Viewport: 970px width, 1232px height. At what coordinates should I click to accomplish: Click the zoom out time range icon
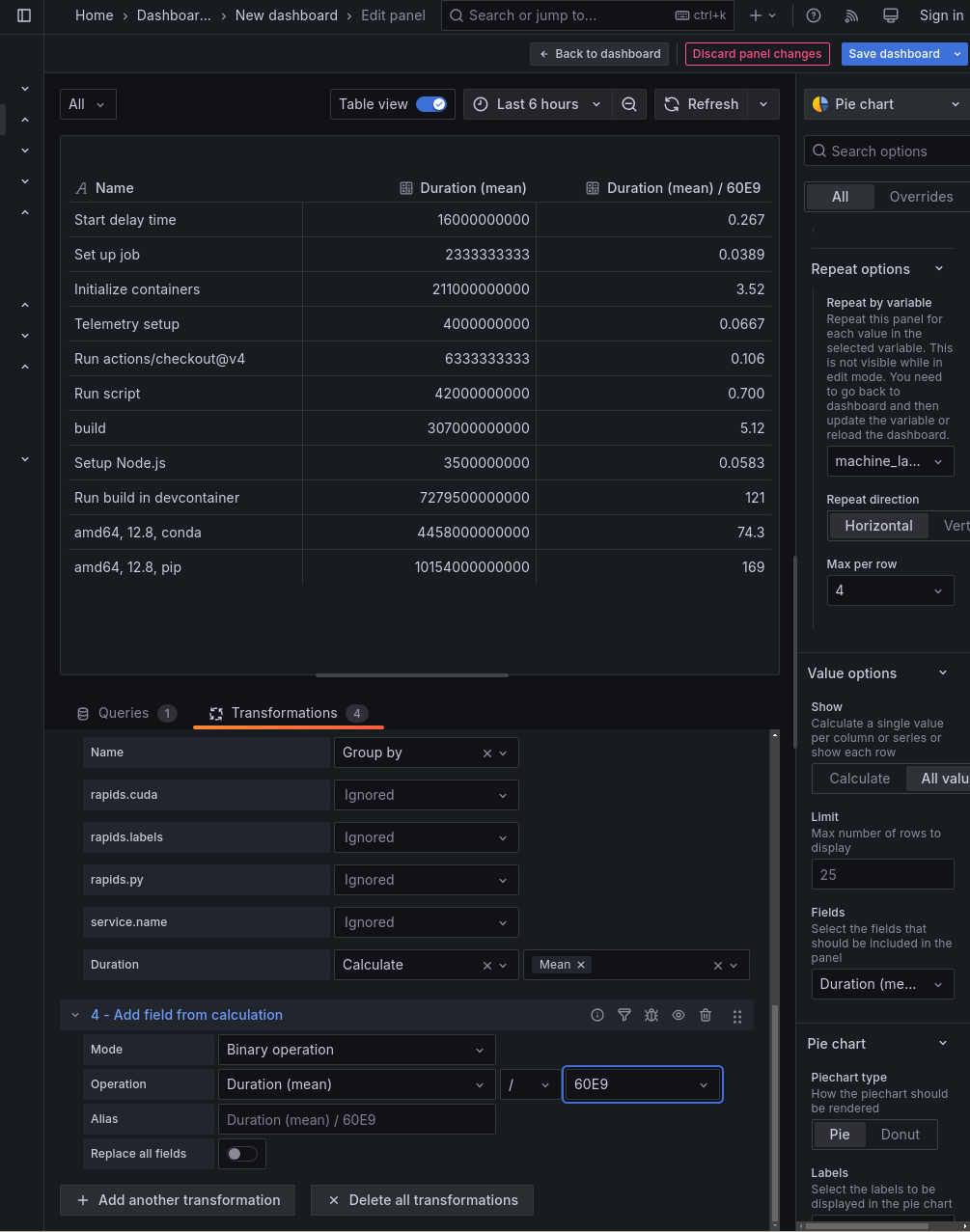[629, 104]
